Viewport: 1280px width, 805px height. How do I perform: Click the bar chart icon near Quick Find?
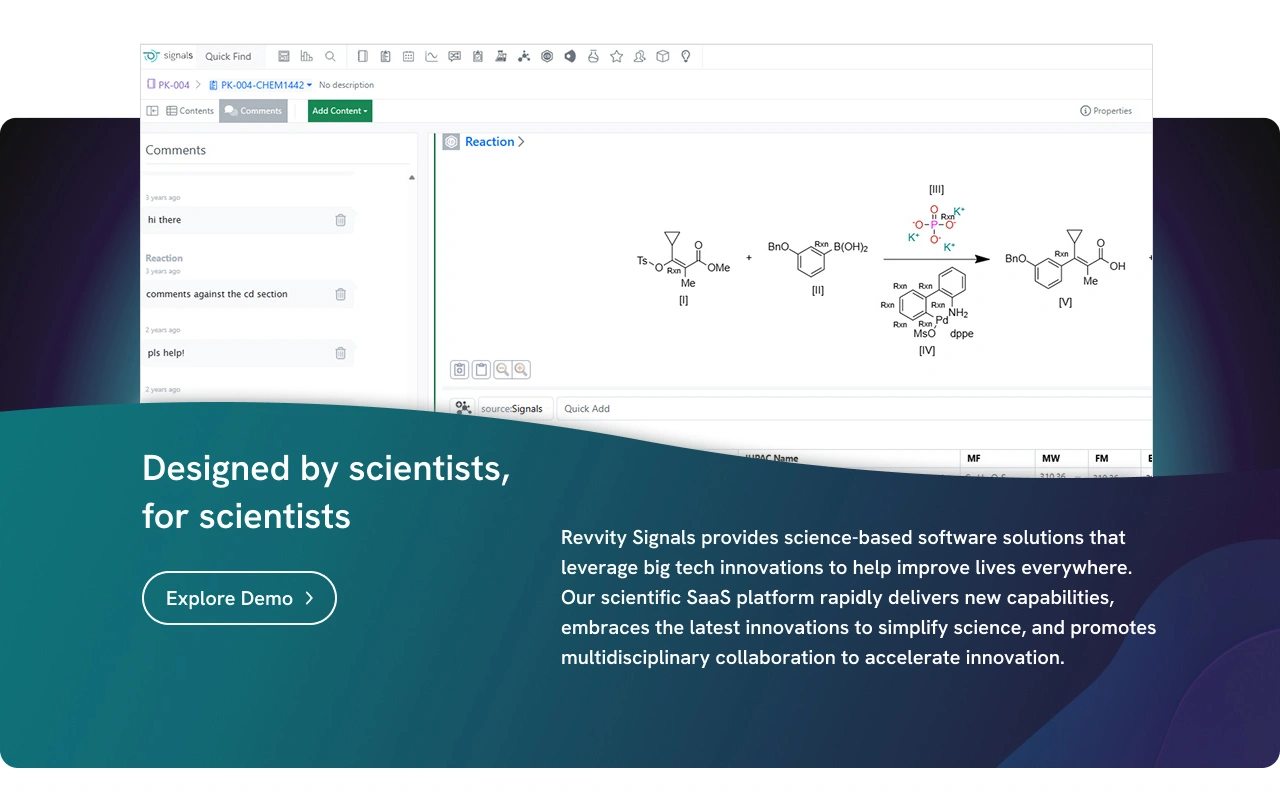[x=307, y=57]
